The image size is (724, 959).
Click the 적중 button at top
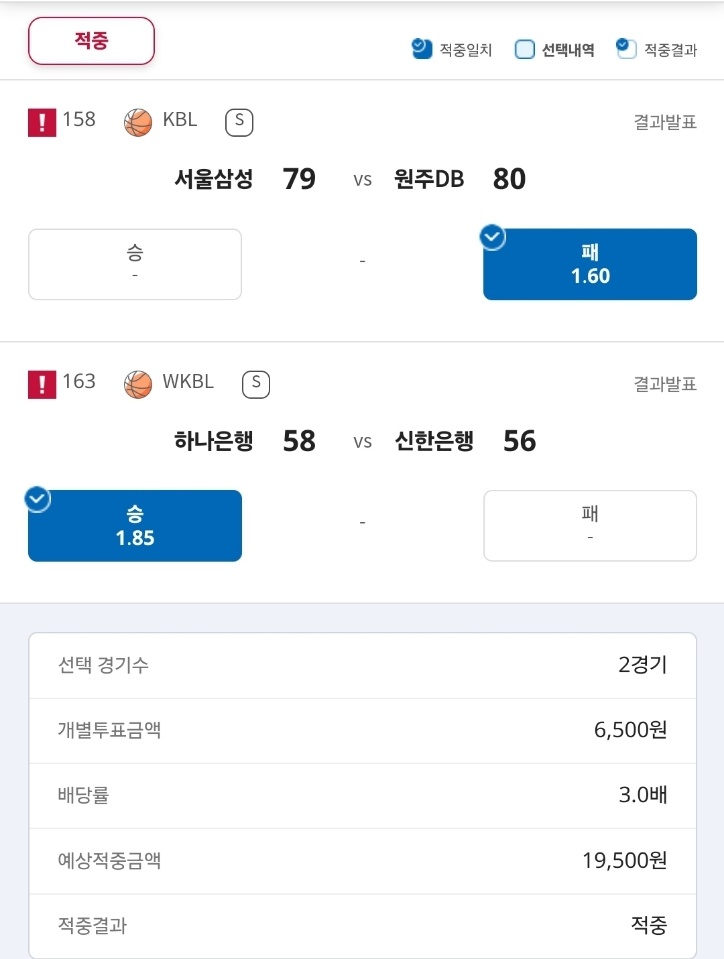coord(91,41)
